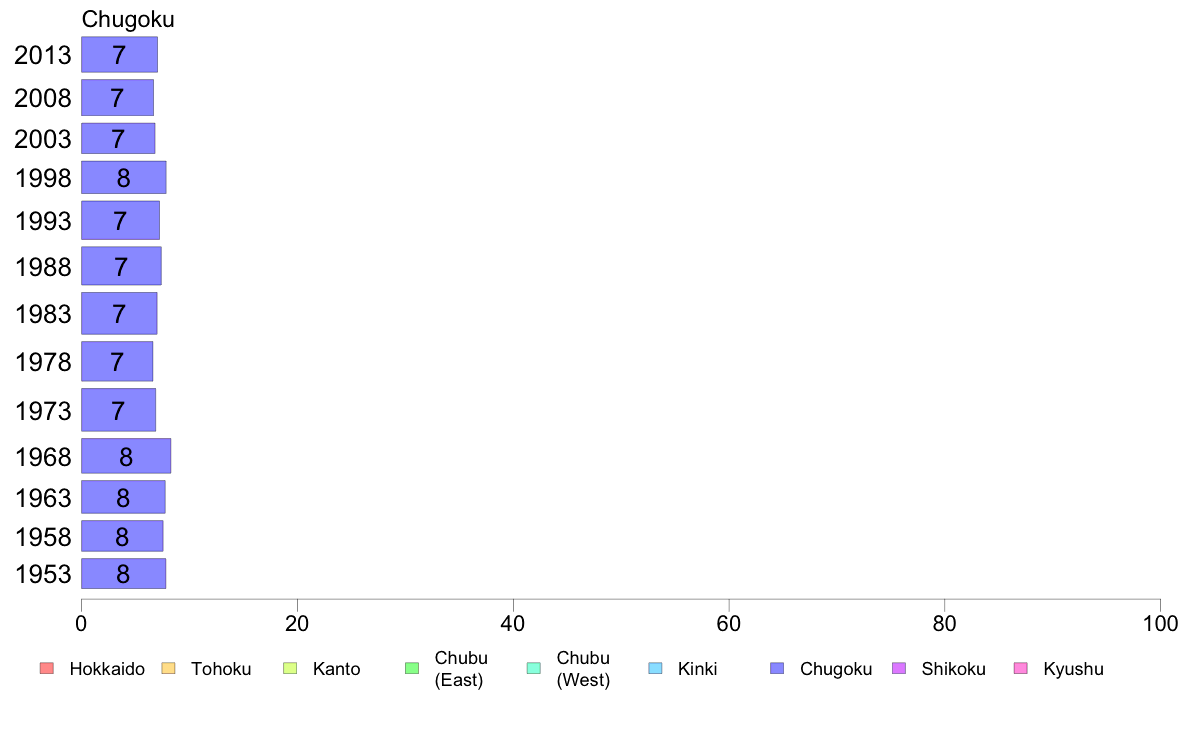Click the Kinki legend color swatch
This screenshot has width=1188, height=736.
[x=655, y=669]
